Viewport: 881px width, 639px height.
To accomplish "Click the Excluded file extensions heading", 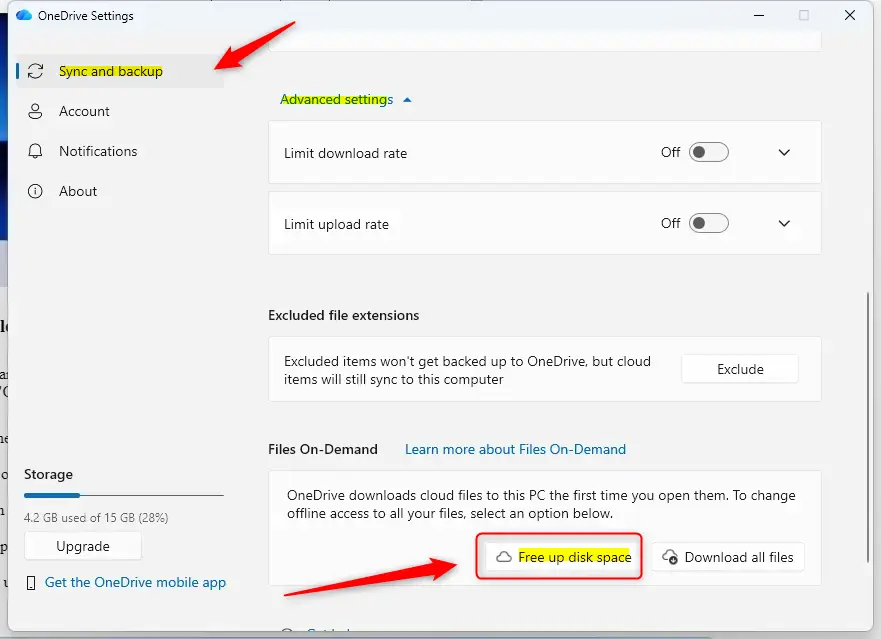I will (x=343, y=315).
